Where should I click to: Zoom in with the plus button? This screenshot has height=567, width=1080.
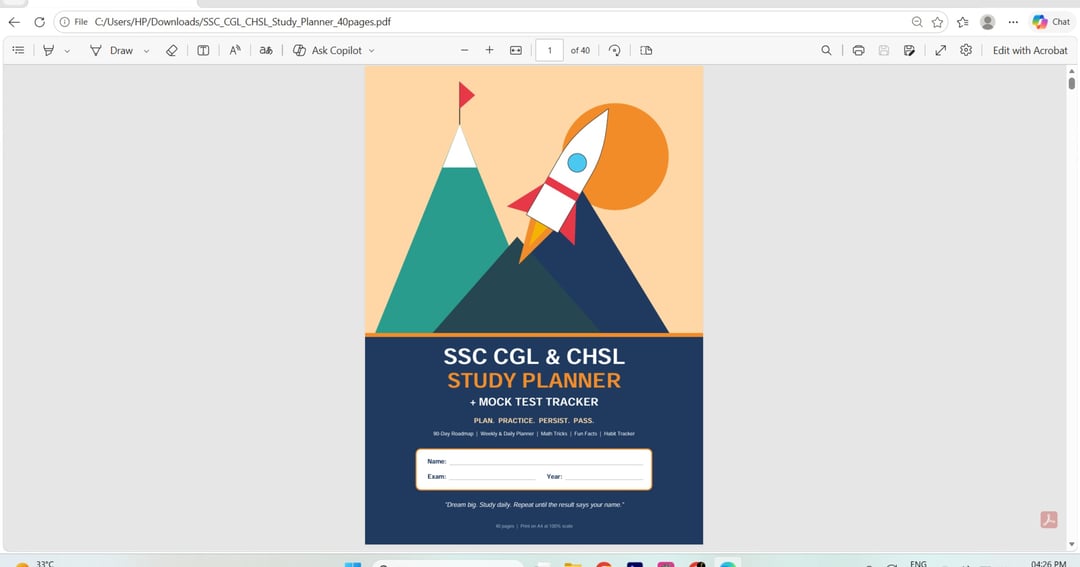pyautogui.click(x=489, y=50)
